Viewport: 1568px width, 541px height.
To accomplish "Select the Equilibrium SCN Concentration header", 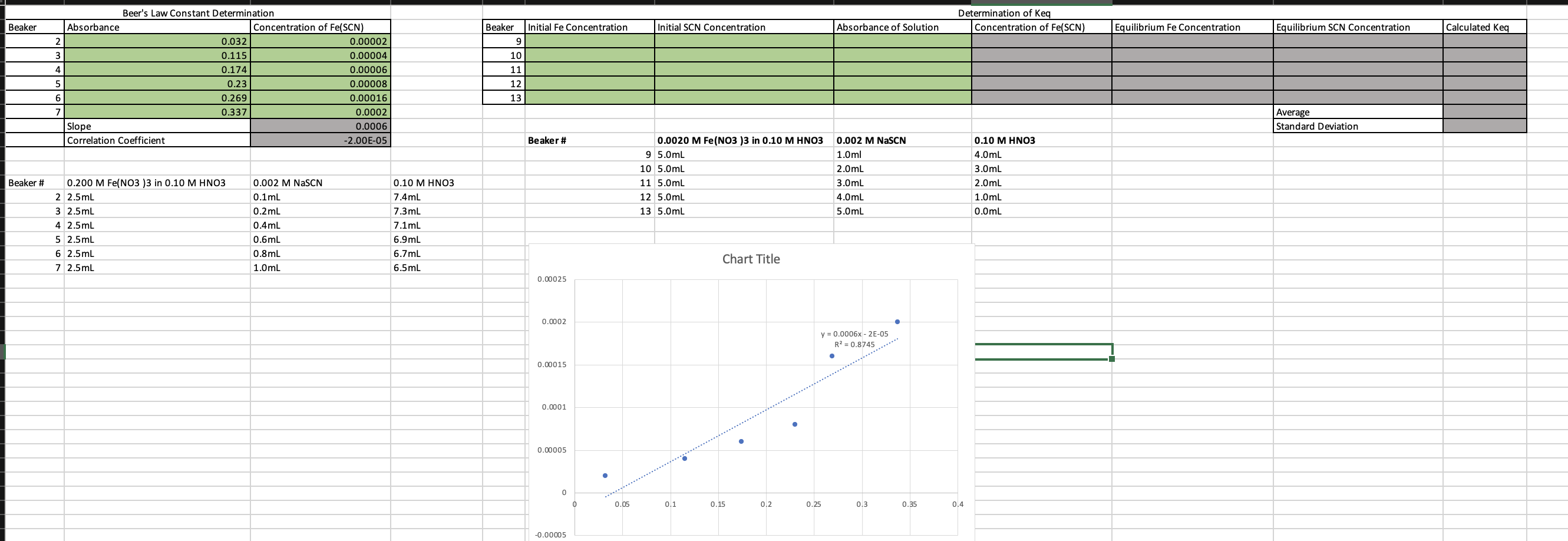I will click(1358, 27).
